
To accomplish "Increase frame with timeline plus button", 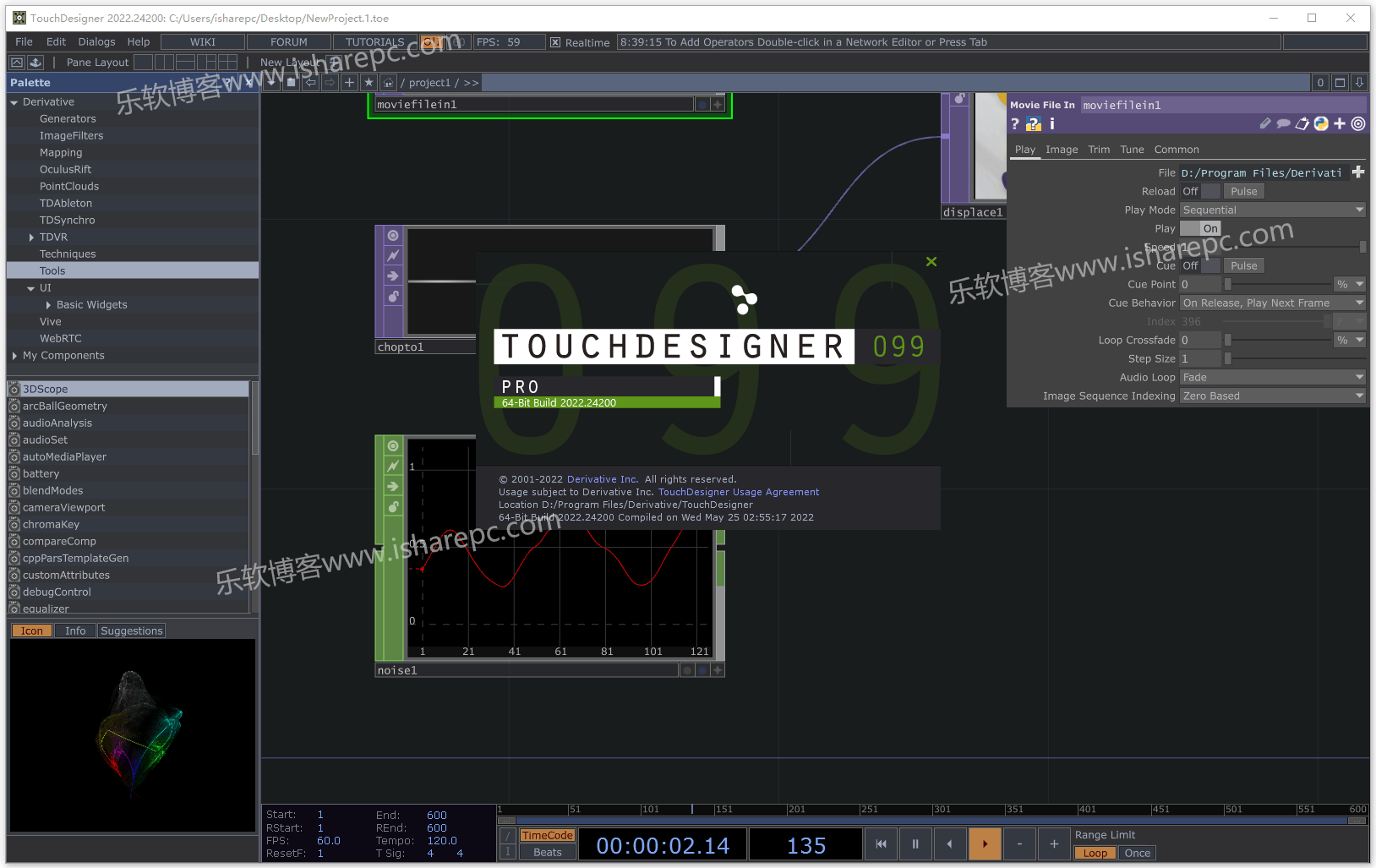I will pos(1054,843).
